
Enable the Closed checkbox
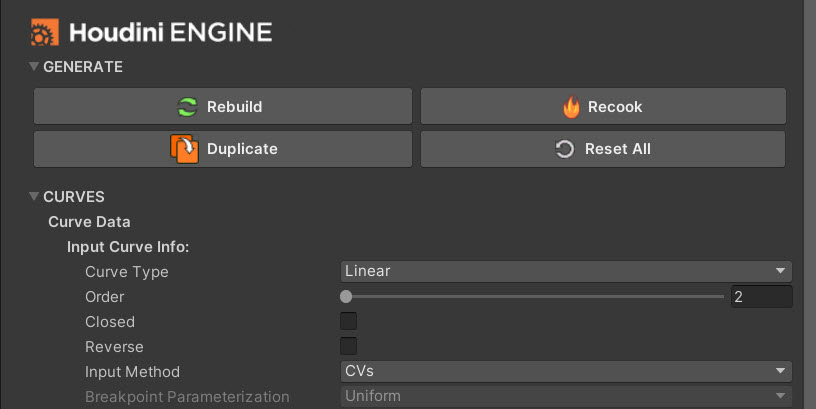(x=348, y=321)
